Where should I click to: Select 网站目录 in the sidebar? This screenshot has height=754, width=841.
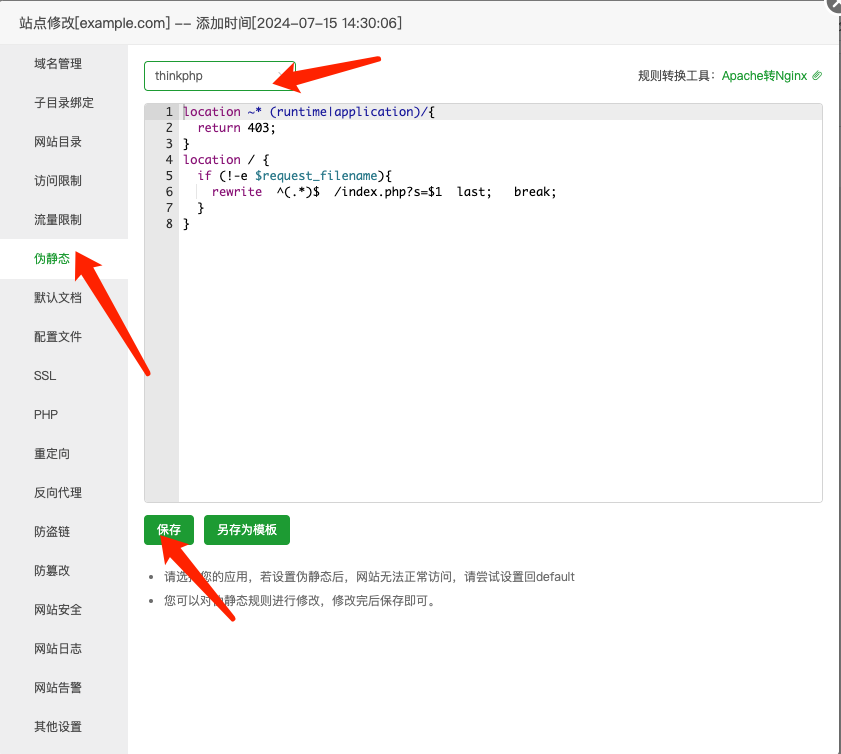pos(58,142)
